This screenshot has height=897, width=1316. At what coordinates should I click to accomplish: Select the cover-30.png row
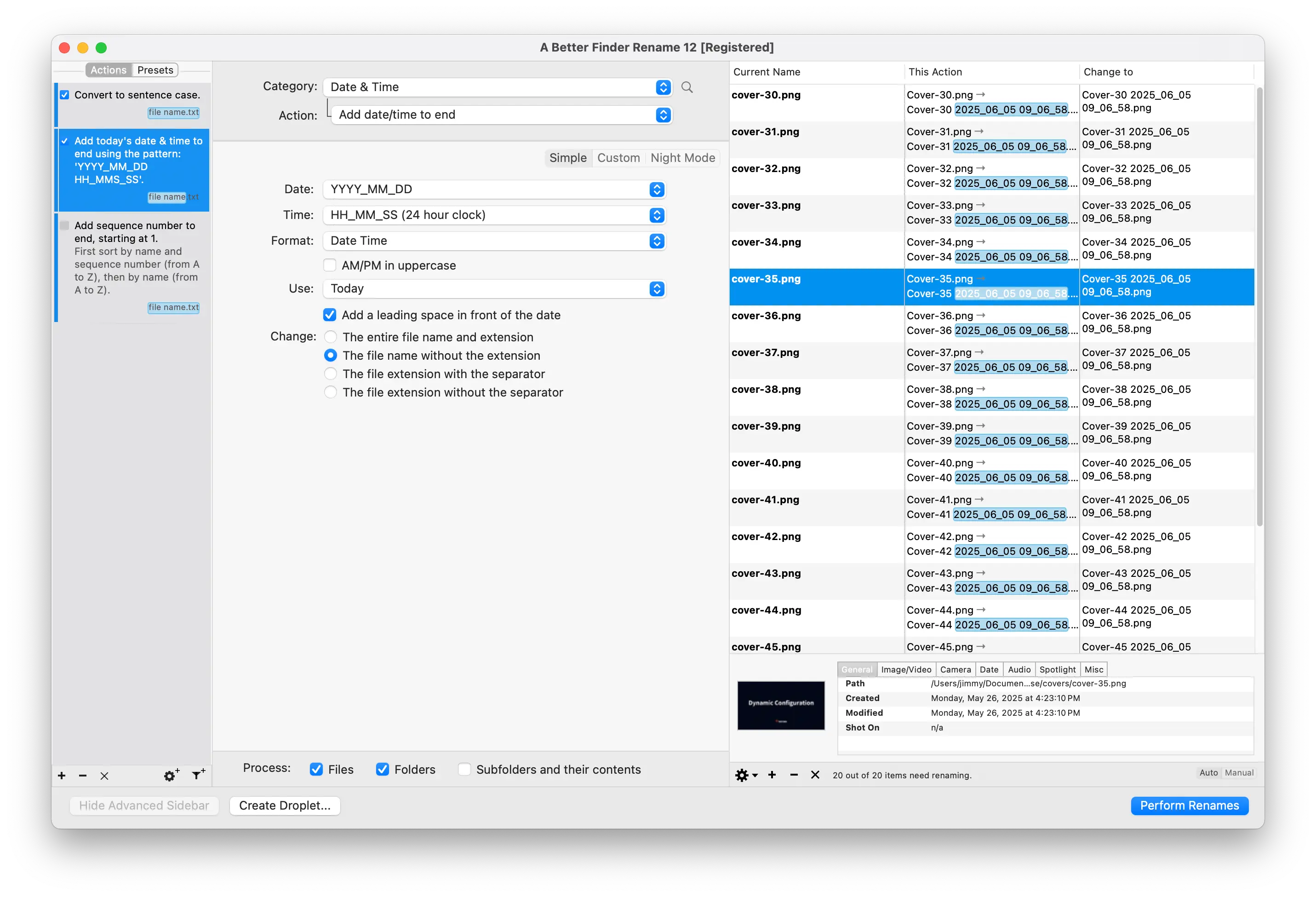click(x=991, y=103)
